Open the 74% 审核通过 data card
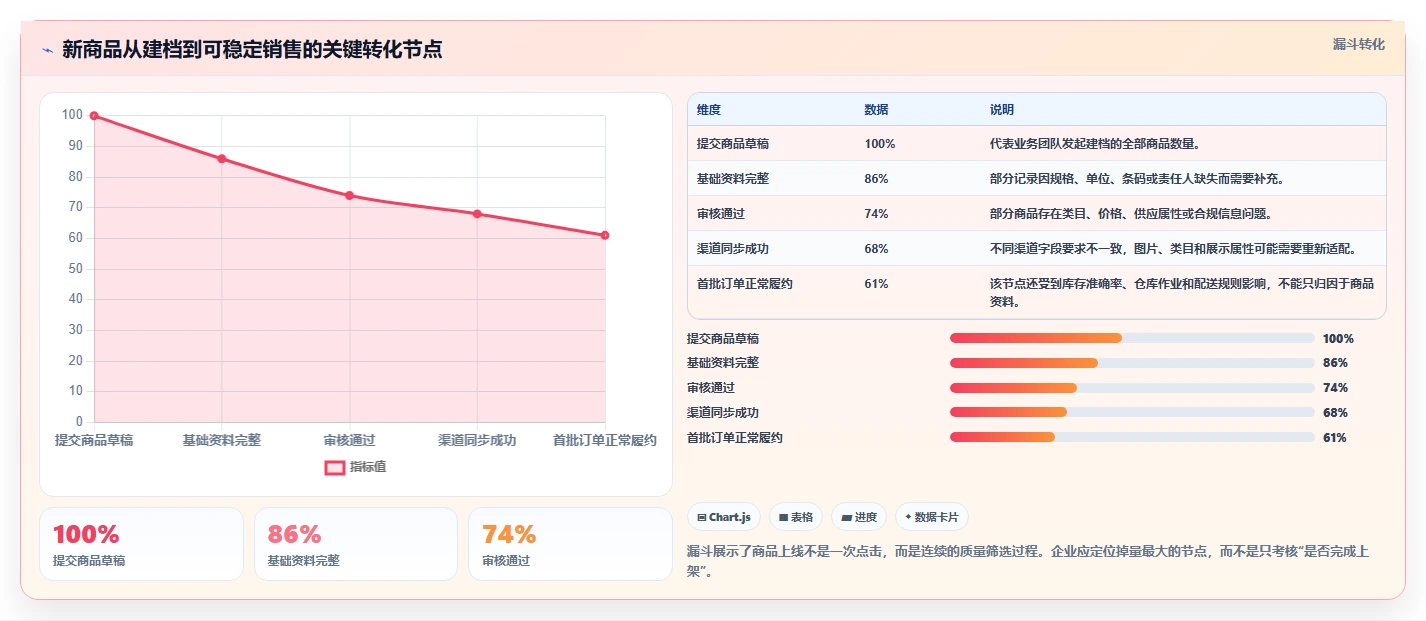The image size is (1426, 621). [x=570, y=544]
